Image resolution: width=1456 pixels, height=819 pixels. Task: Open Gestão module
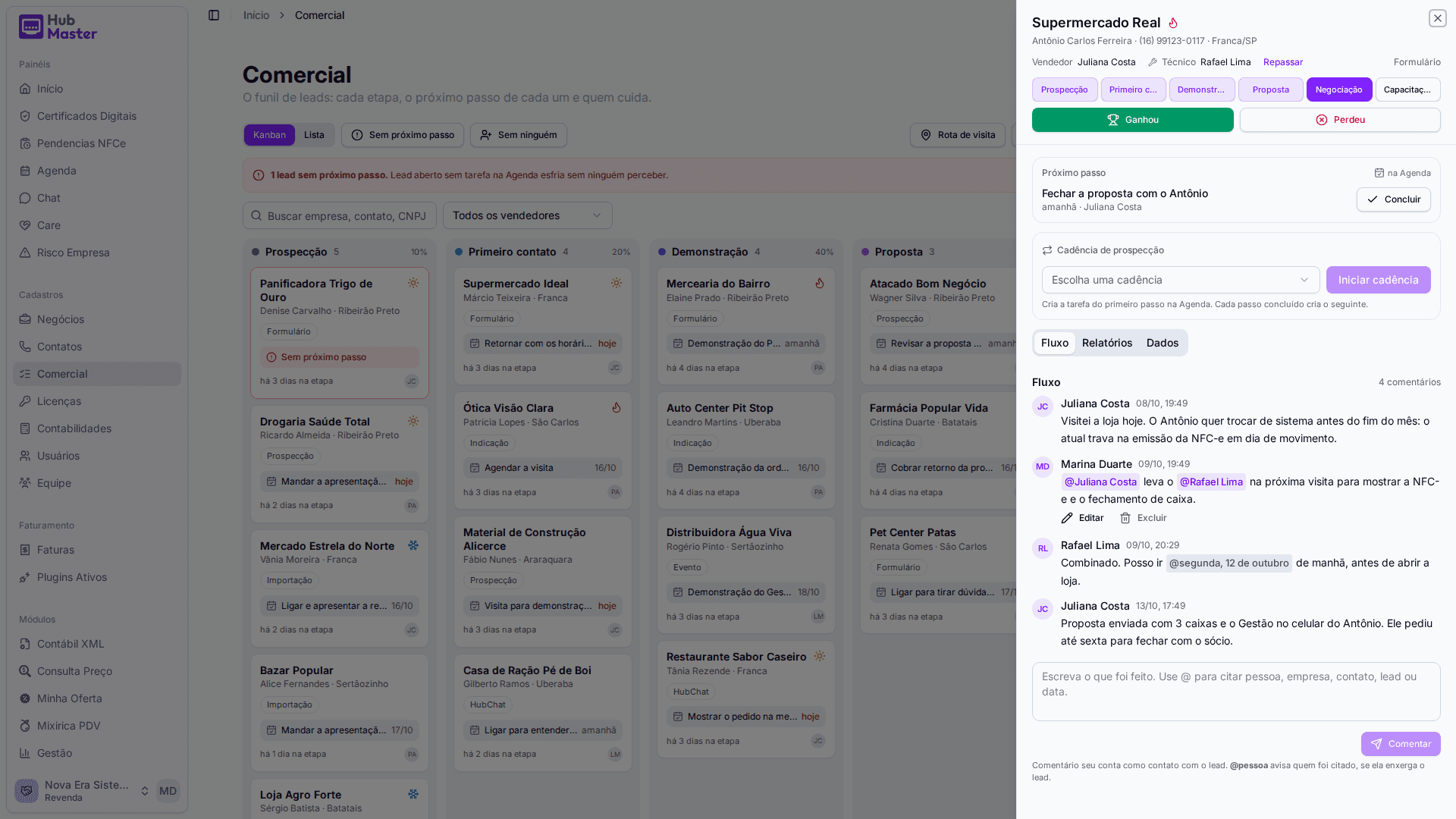point(97,753)
